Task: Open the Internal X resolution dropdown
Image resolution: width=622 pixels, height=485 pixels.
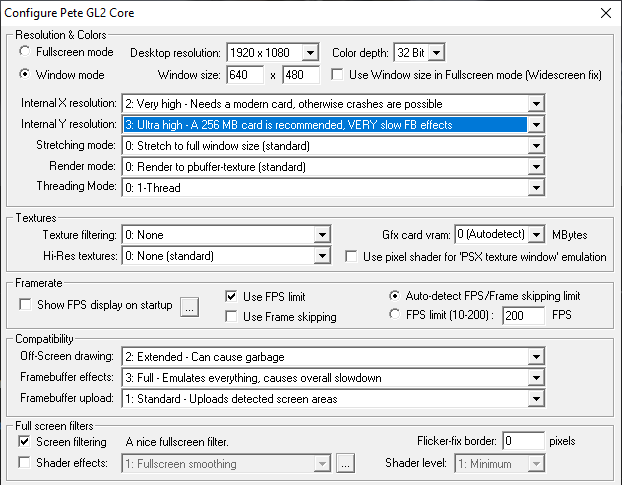Action: coord(333,104)
